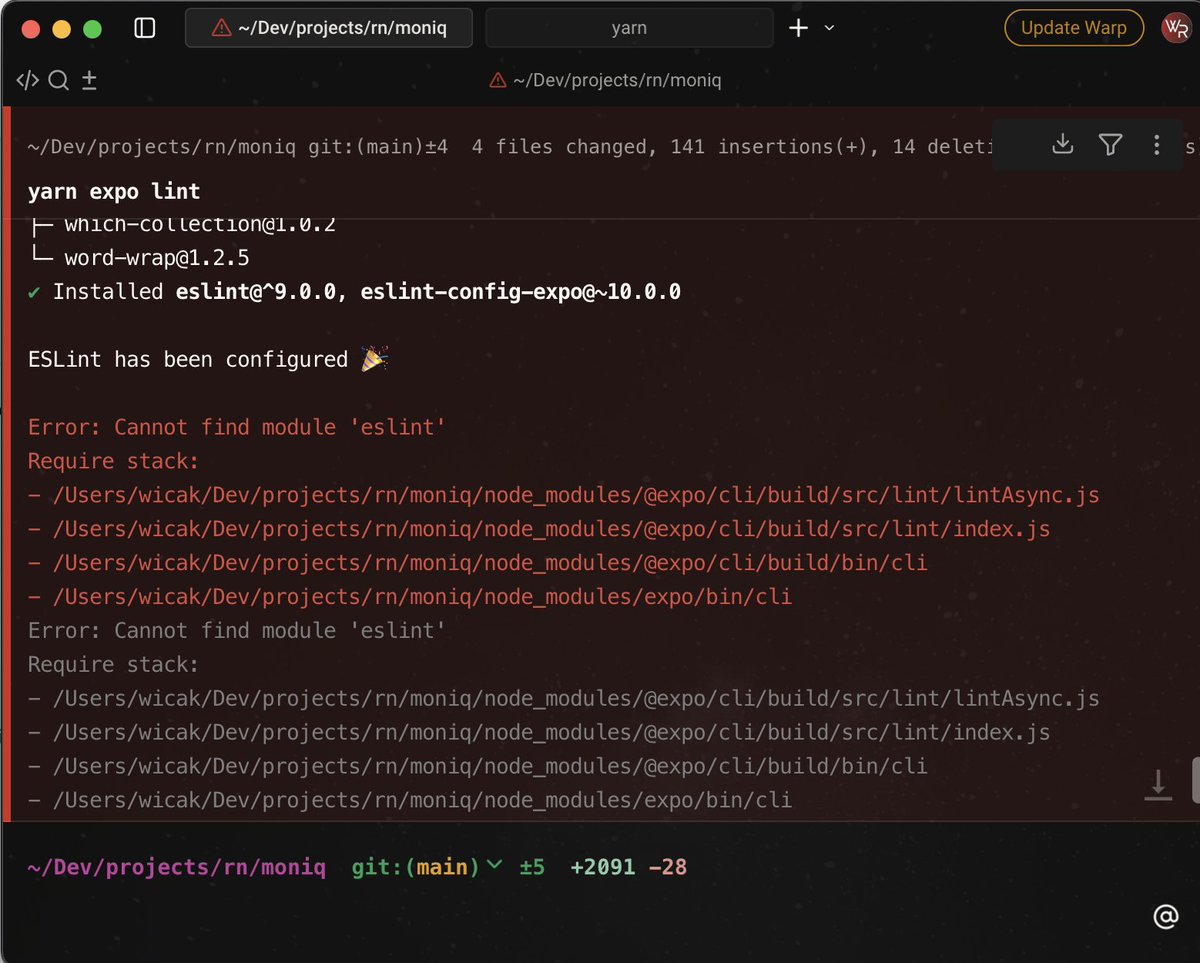Click the ±5 changed files indicator
This screenshot has width=1200, height=963.
[x=531, y=867]
